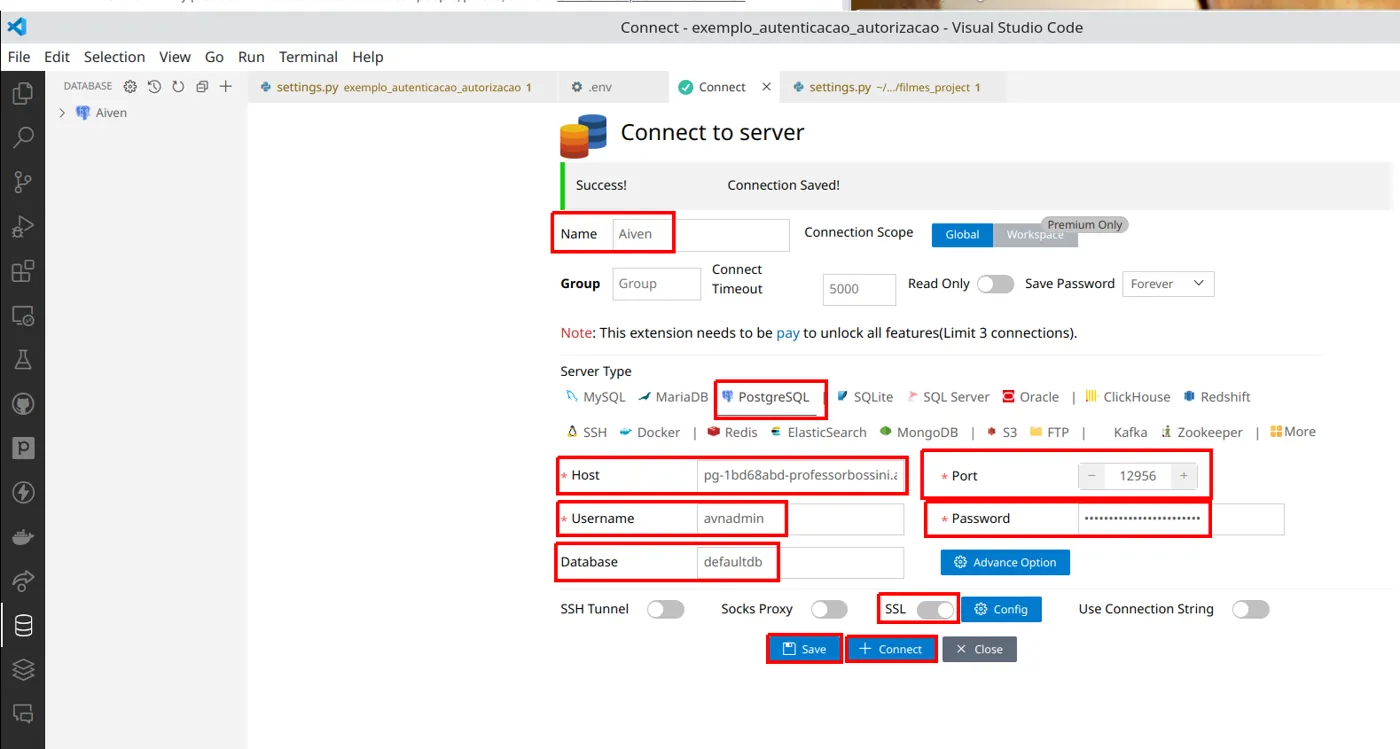Click the Database name input field
The width and height of the screenshot is (1400, 749).
(800, 562)
